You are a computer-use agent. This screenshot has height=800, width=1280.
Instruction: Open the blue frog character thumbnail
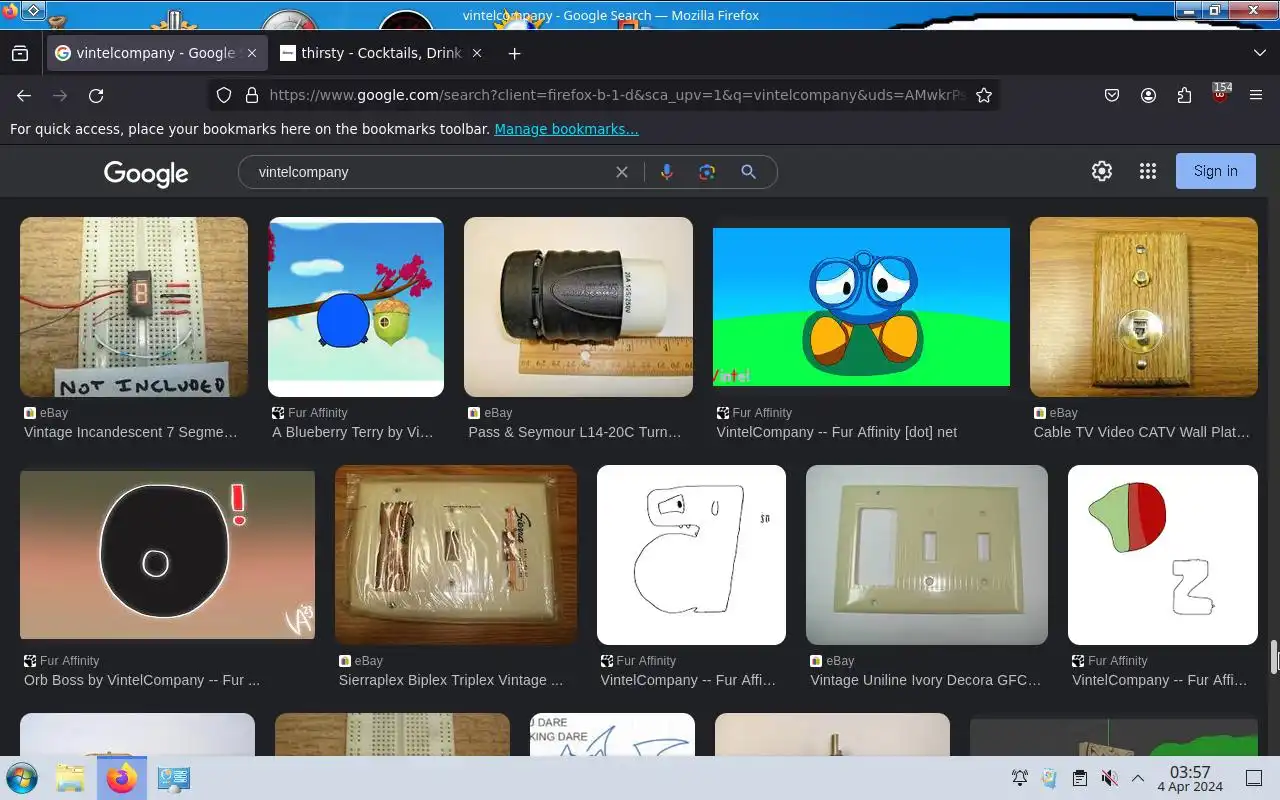coord(861,307)
